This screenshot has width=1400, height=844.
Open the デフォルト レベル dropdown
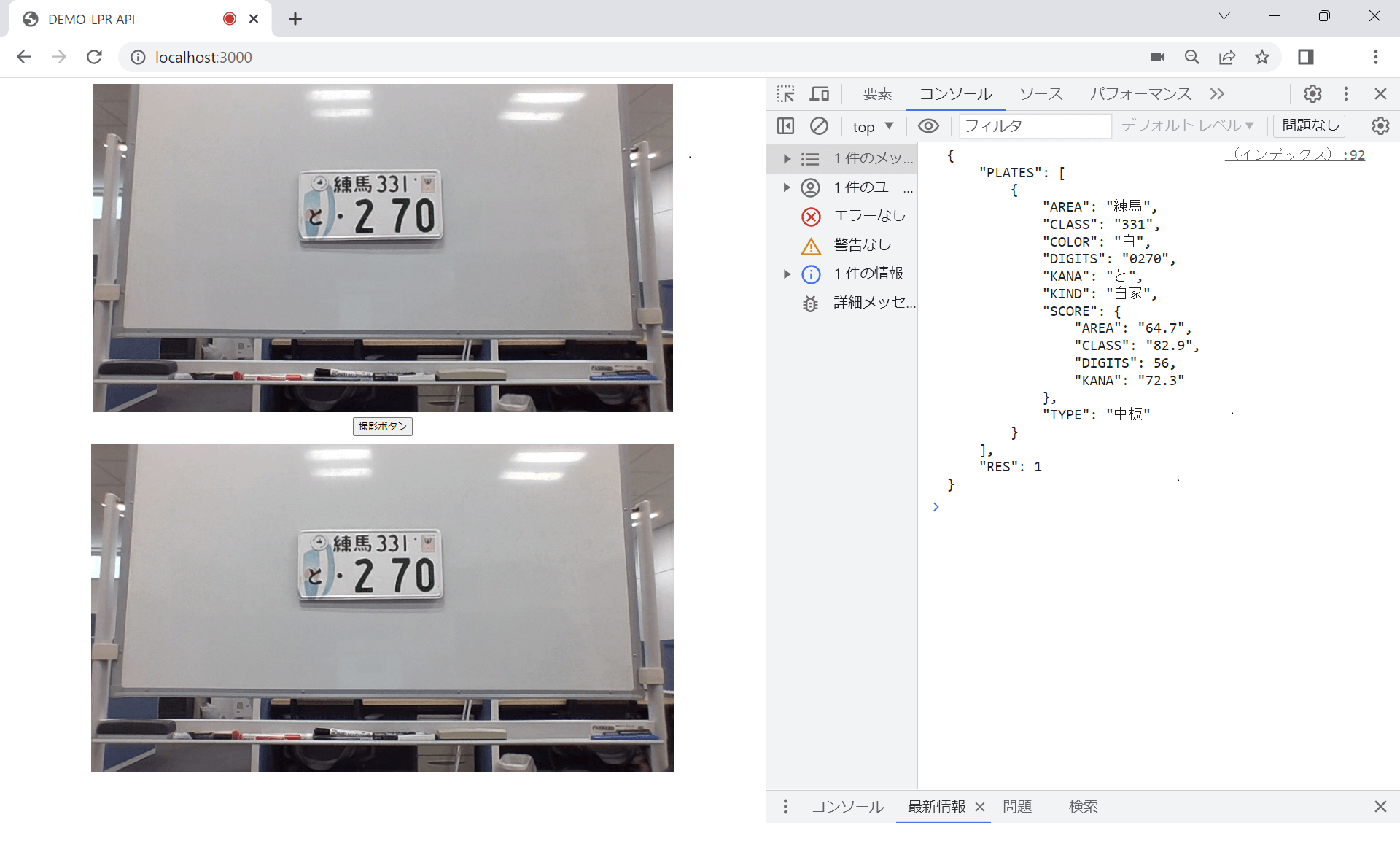tap(1186, 125)
